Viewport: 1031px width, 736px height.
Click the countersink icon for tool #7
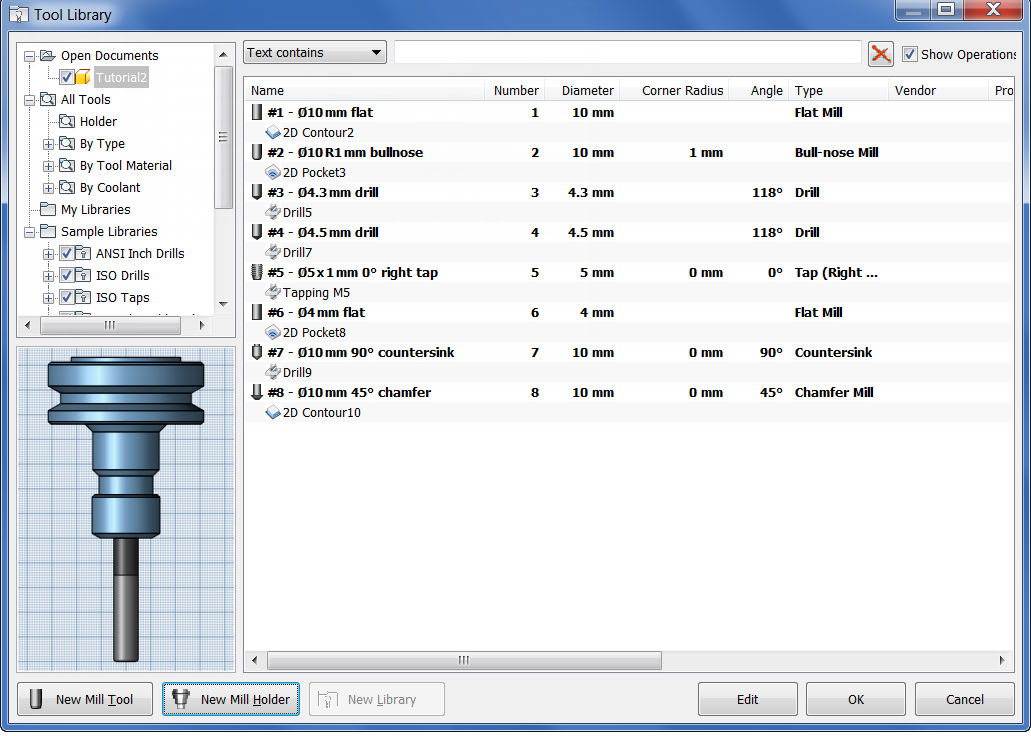(257, 353)
